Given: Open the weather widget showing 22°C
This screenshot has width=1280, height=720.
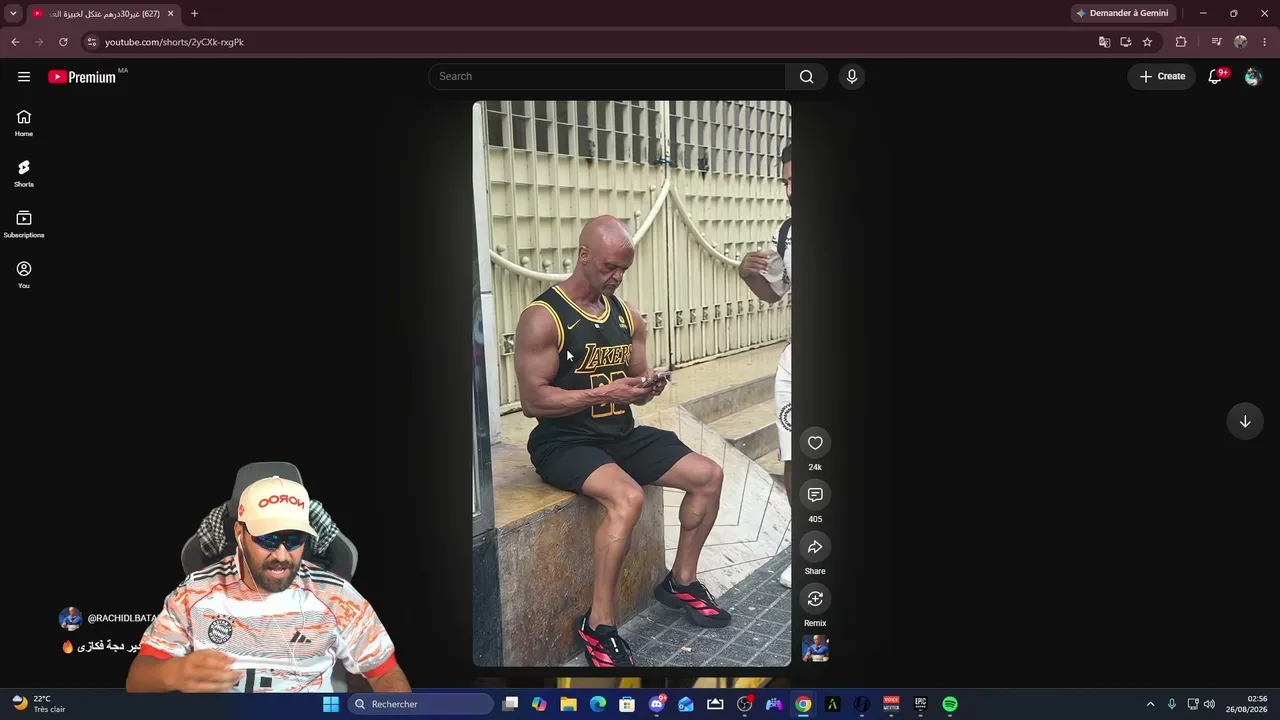Looking at the screenshot, I should [39, 704].
